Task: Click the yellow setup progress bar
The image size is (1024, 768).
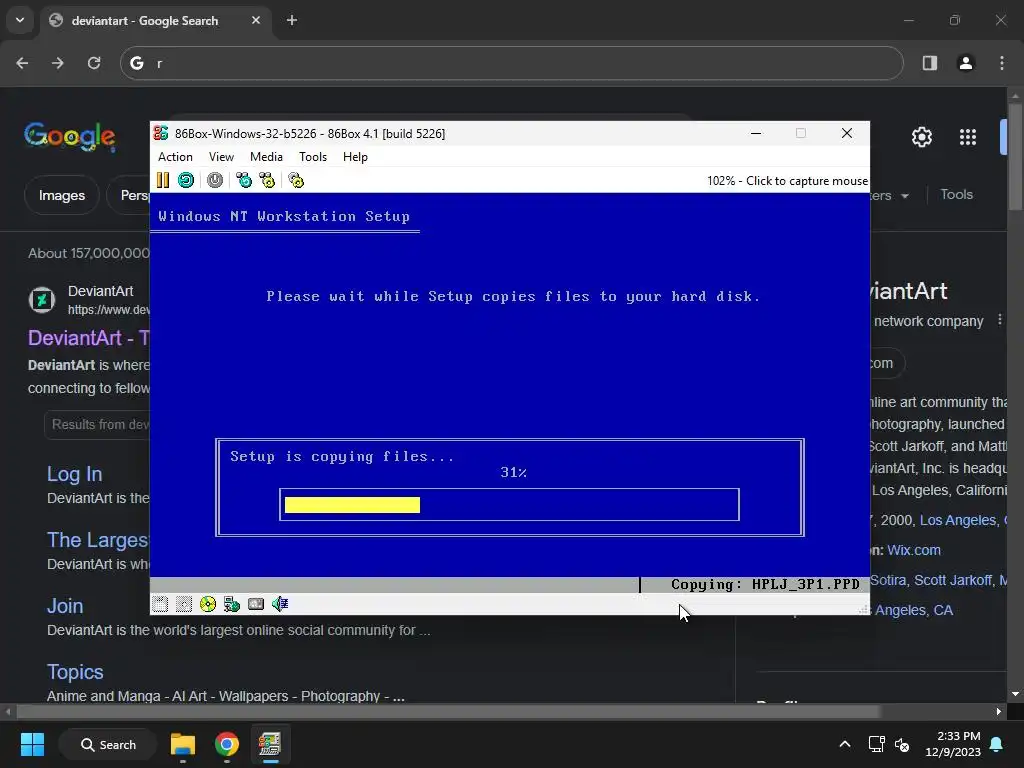Action: 353,505
